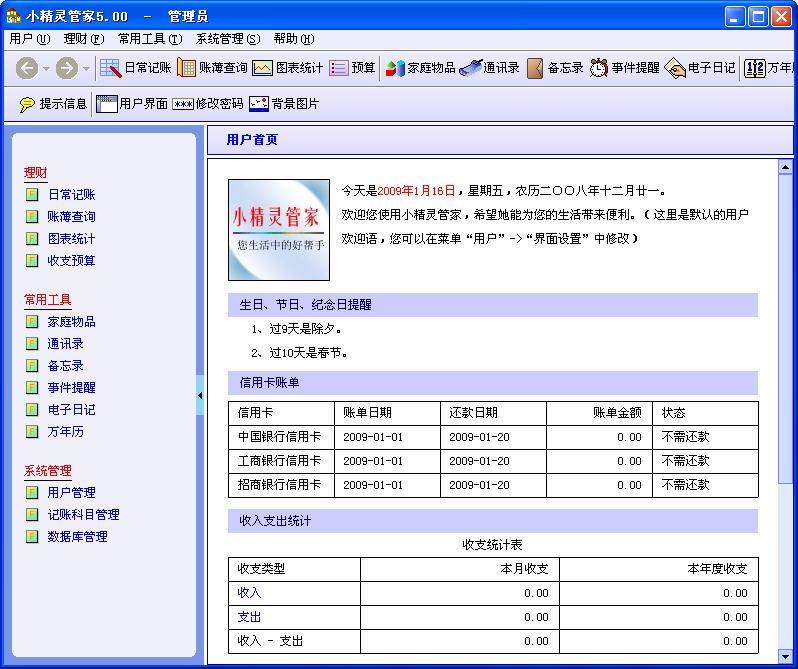Click sidebar icon beside 家庭物品
Image resolution: width=798 pixels, height=669 pixels.
(x=32, y=322)
